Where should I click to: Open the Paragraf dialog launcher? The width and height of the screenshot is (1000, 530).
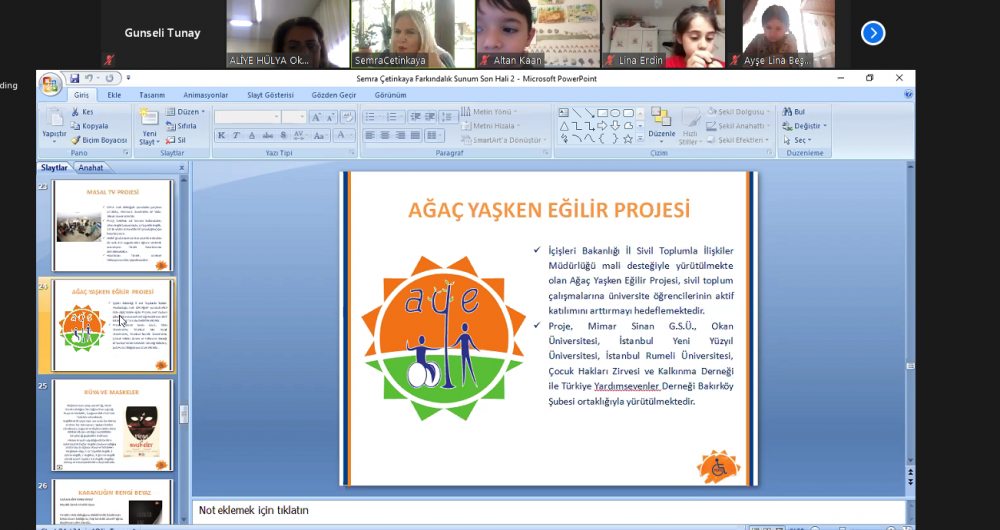coord(545,153)
